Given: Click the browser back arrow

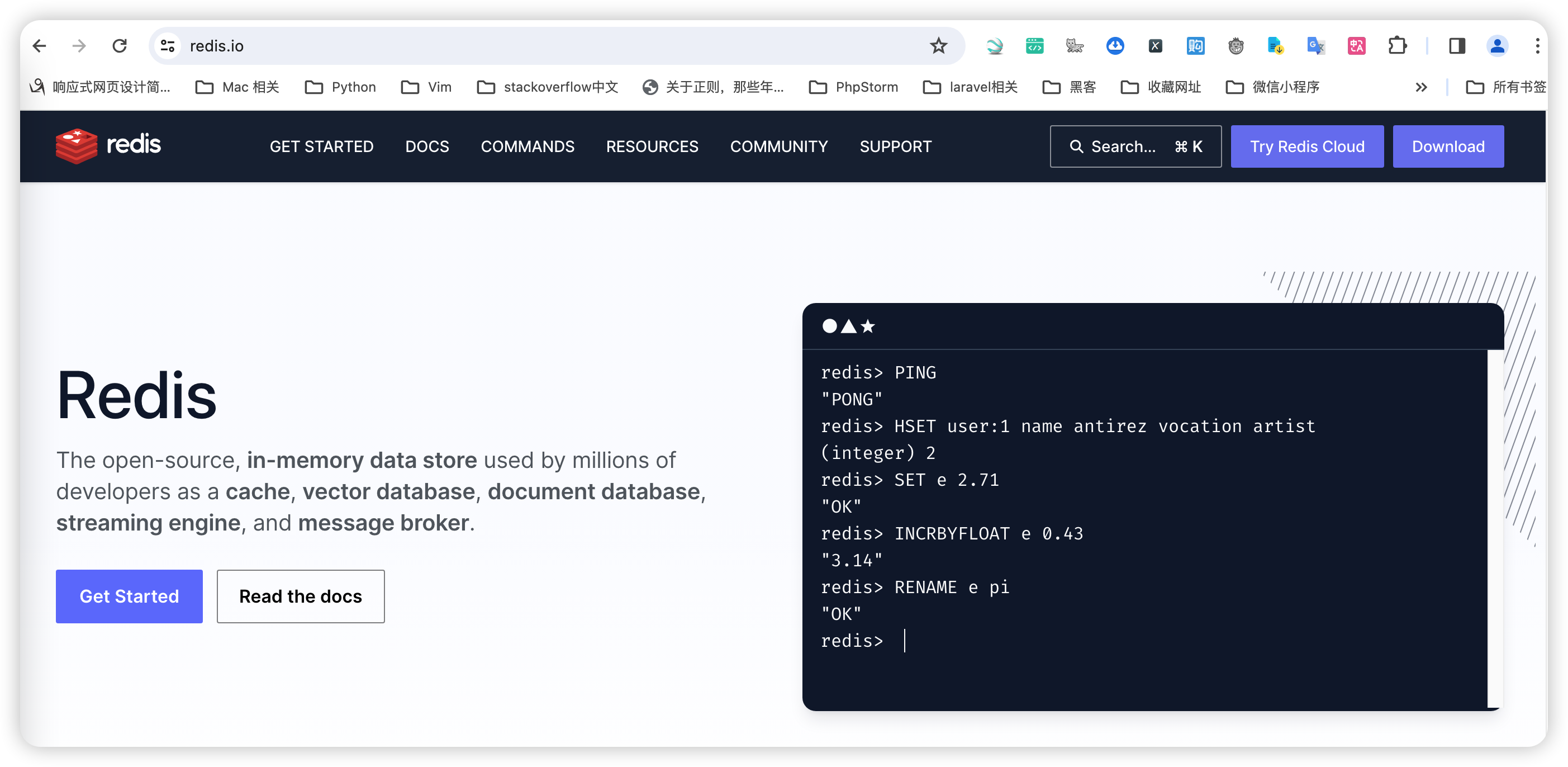Looking at the screenshot, I should pyautogui.click(x=37, y=46).
